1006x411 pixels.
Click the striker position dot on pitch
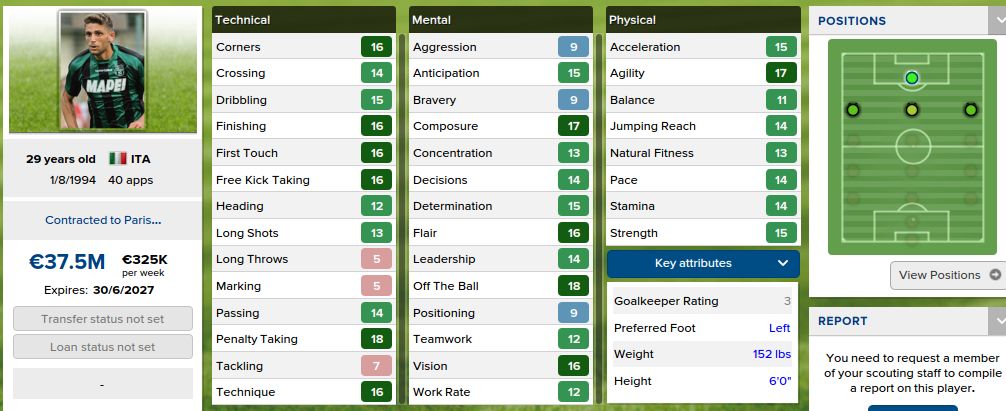tap(911, 78)
